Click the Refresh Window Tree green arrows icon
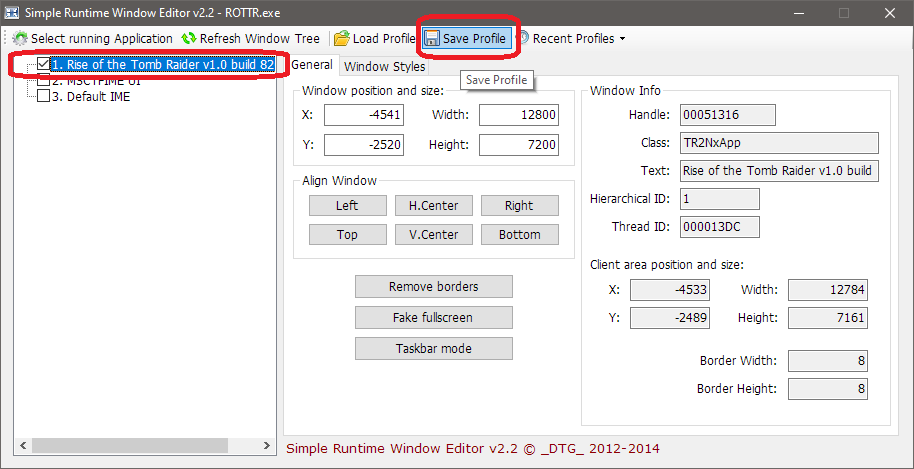 (188, 39)
